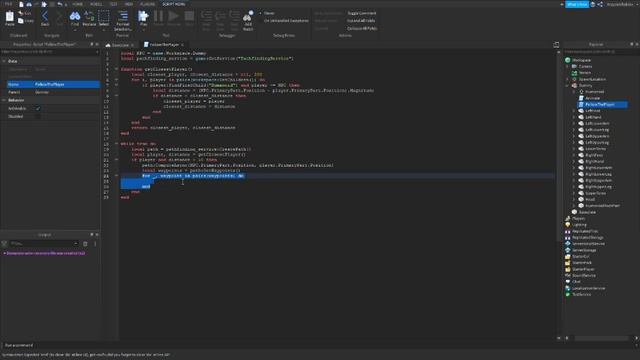Open the FILE menu
Screen dimensions: 640x360
(9, 4)
